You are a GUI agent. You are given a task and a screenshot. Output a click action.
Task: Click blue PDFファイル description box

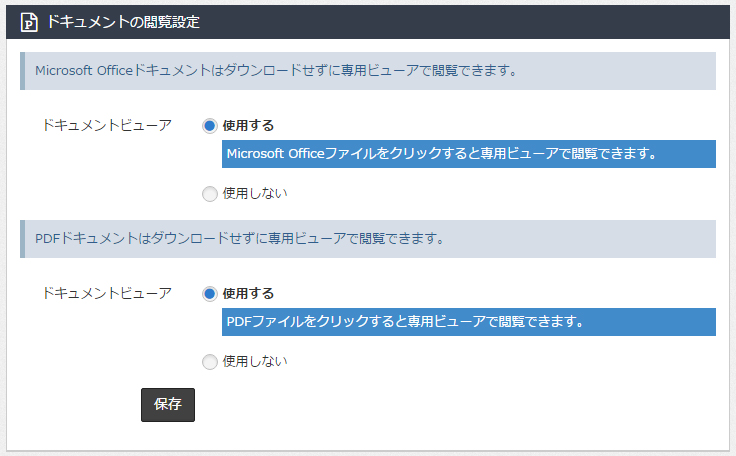pyautogui.click(x=469, y=322)
